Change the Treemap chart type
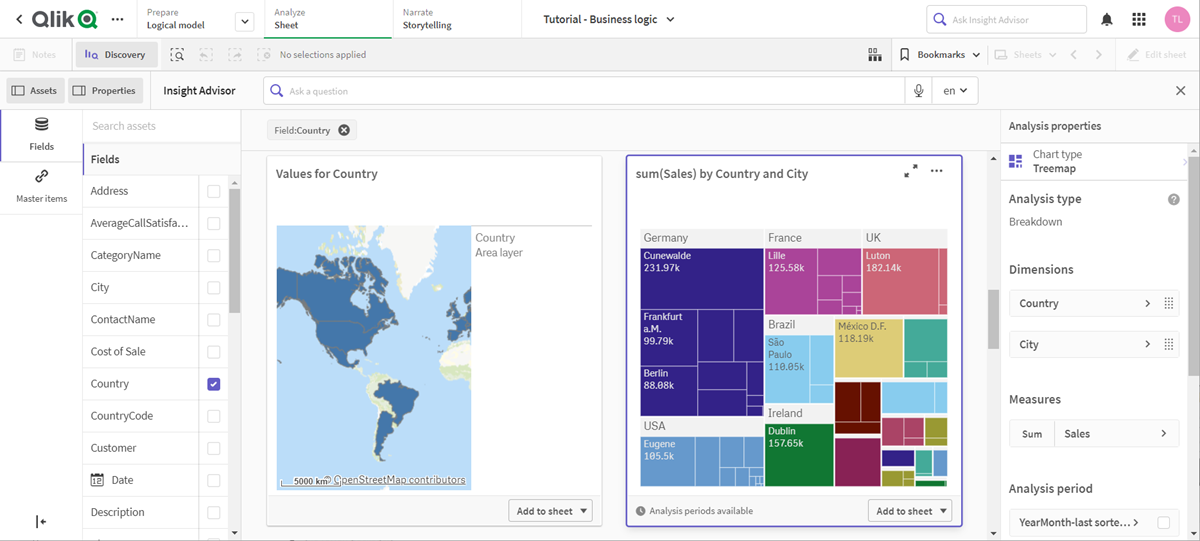The image size is (1200, 541). click(1096, 161)
